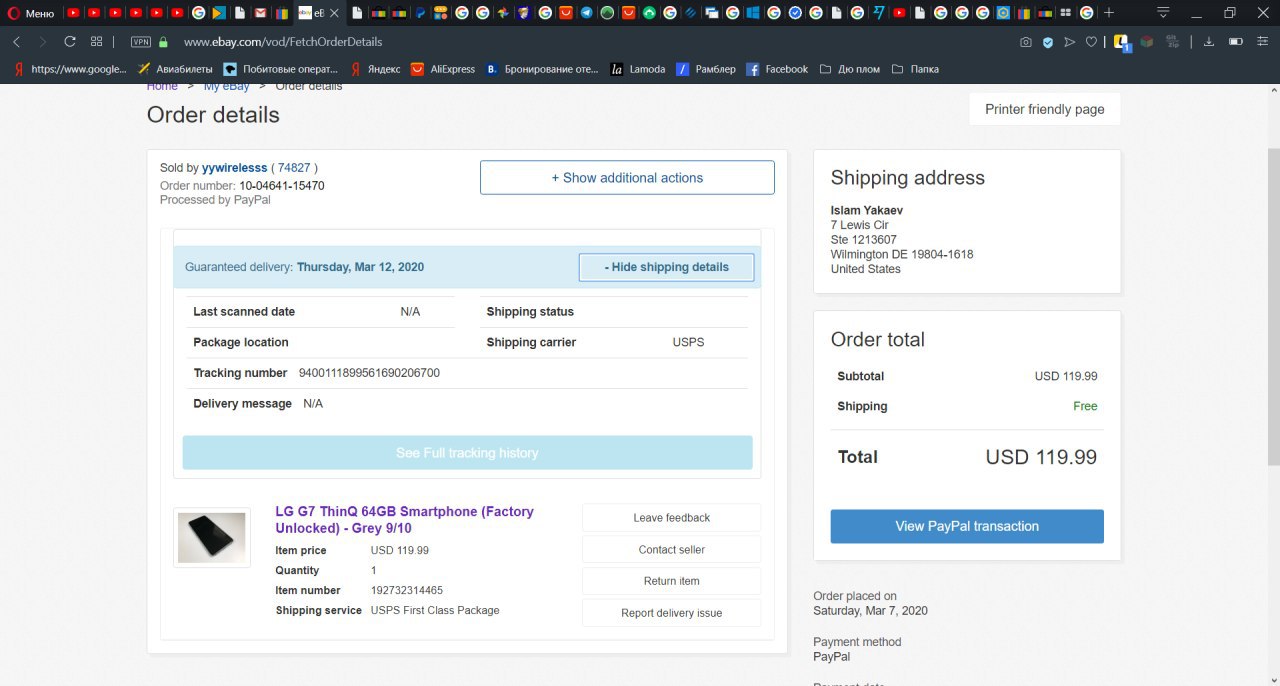Viewport: 1280px width, 686px height.
Task: Click the colored cube extension icon
Action: (1147, 42)
